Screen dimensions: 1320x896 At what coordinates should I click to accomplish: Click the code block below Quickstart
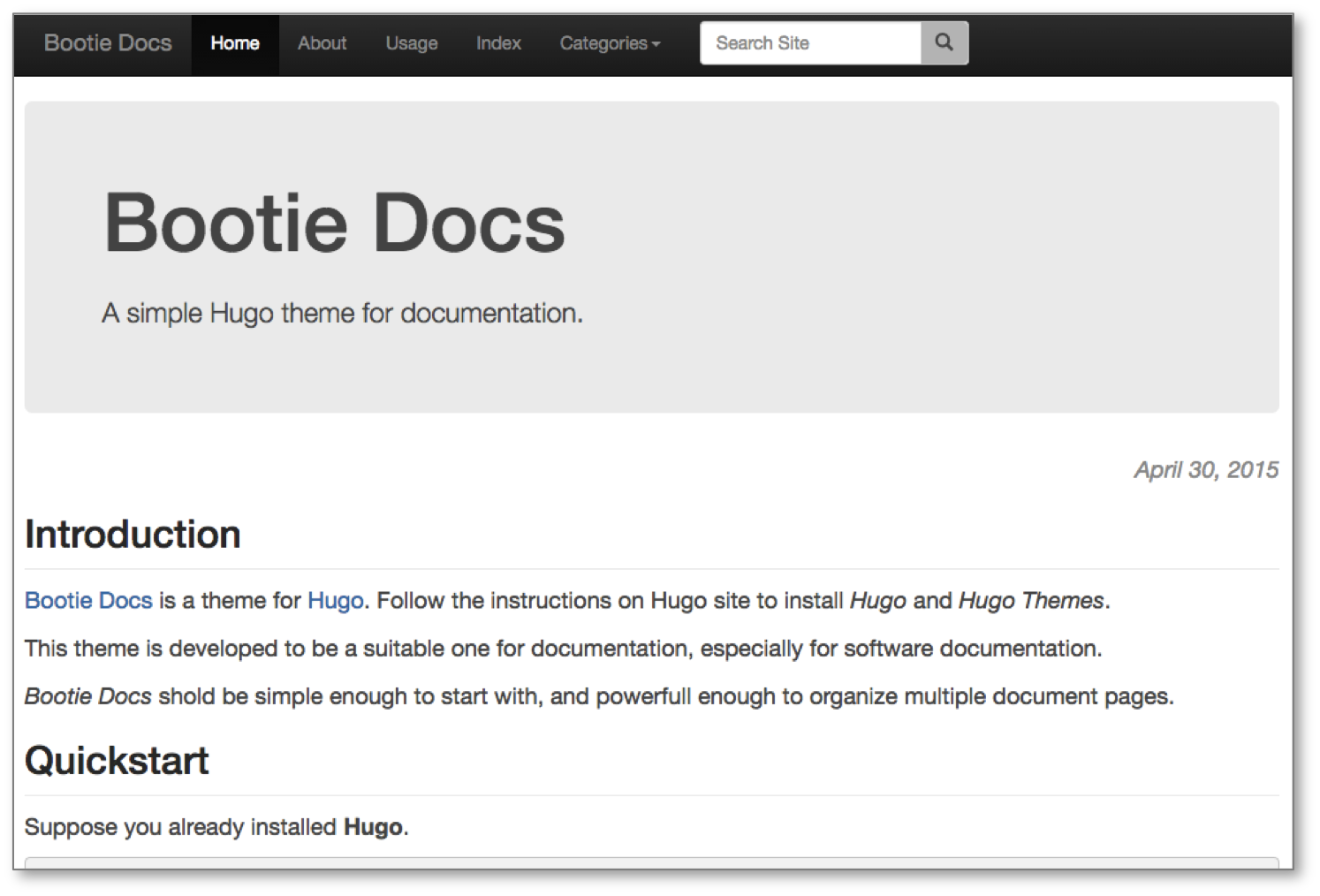pyautogui.click(x=652, y=862)
